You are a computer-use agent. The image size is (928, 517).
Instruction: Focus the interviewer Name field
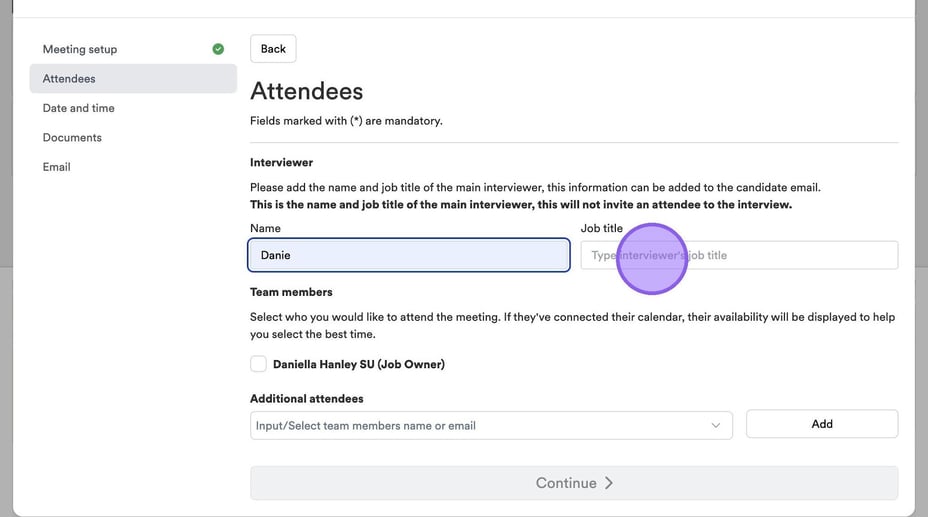408,255
